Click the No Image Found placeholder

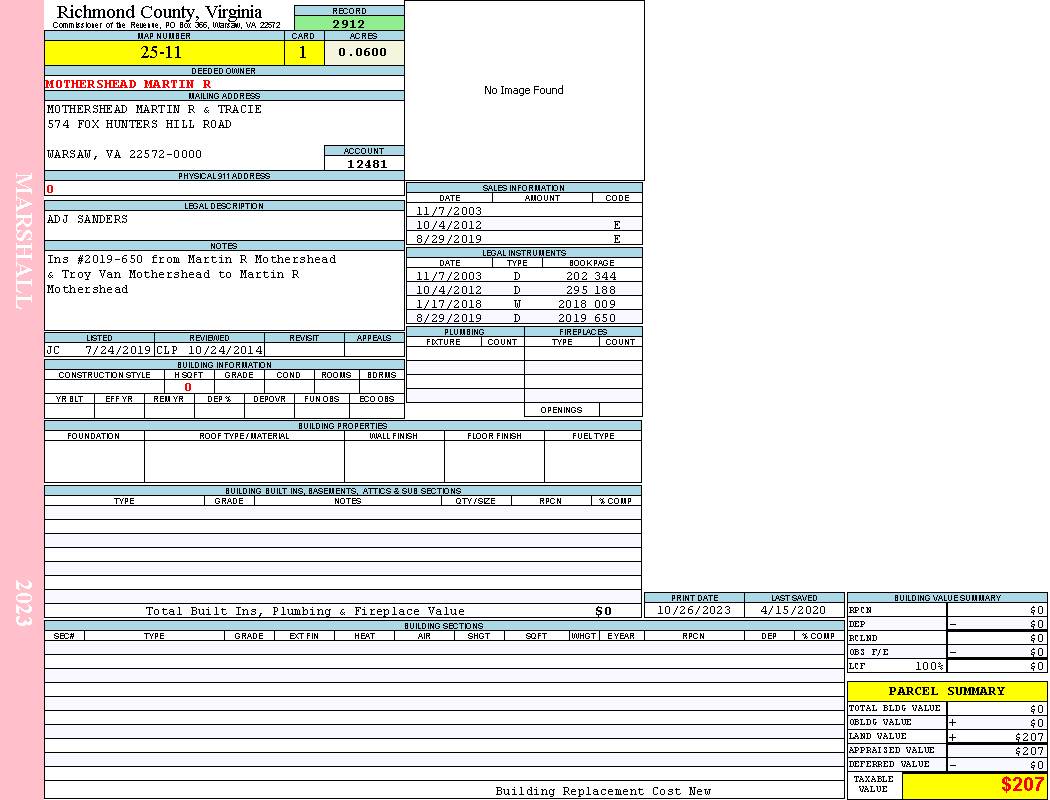tap(524, 90)
